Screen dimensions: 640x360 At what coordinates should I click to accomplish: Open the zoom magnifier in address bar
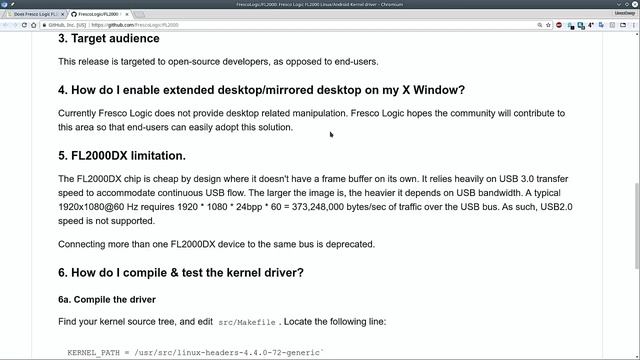(540, 25)
